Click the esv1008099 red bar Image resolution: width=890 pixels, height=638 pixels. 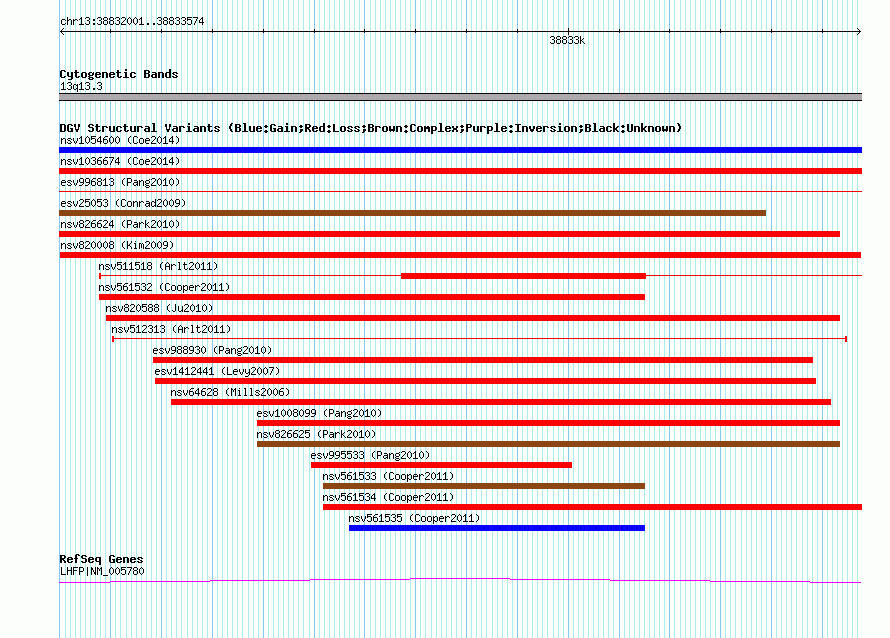(548, 423)
